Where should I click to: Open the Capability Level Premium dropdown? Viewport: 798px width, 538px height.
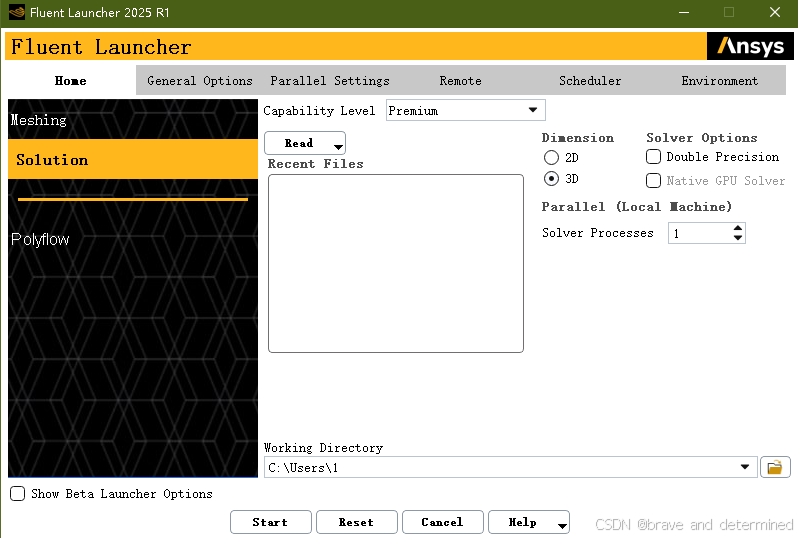pos(466,110)
